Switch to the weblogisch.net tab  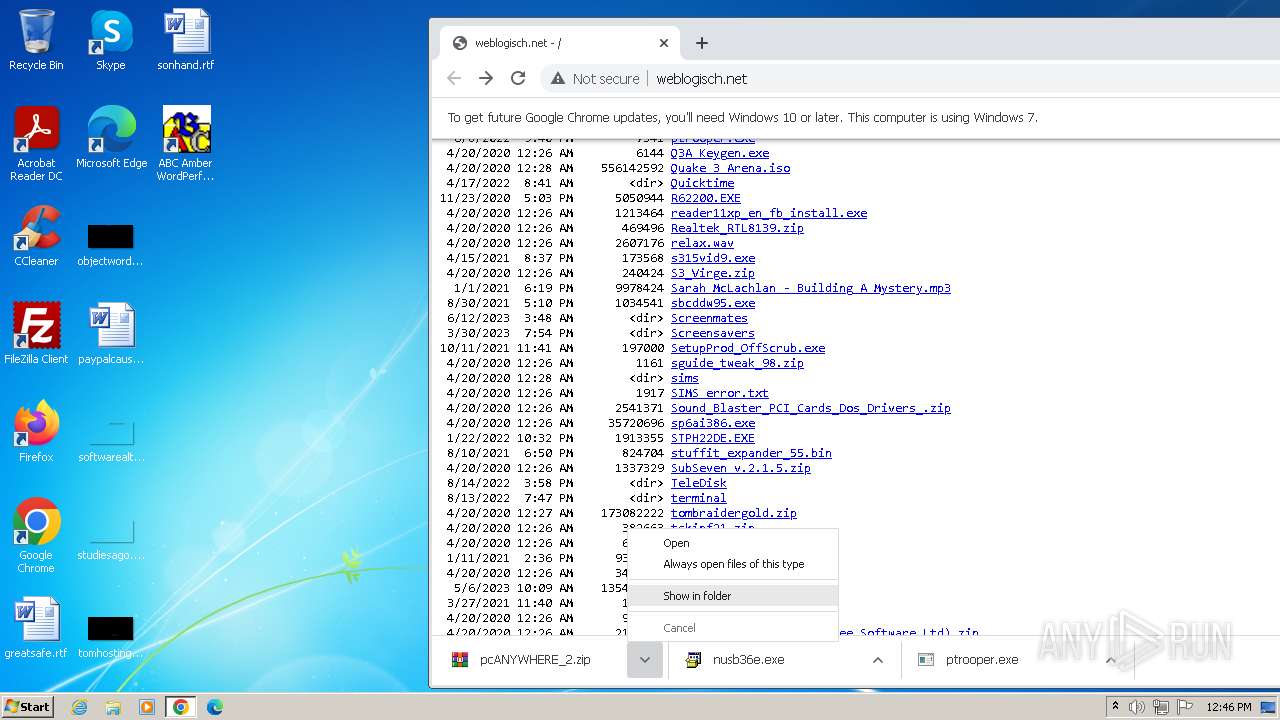coord(560,43)
